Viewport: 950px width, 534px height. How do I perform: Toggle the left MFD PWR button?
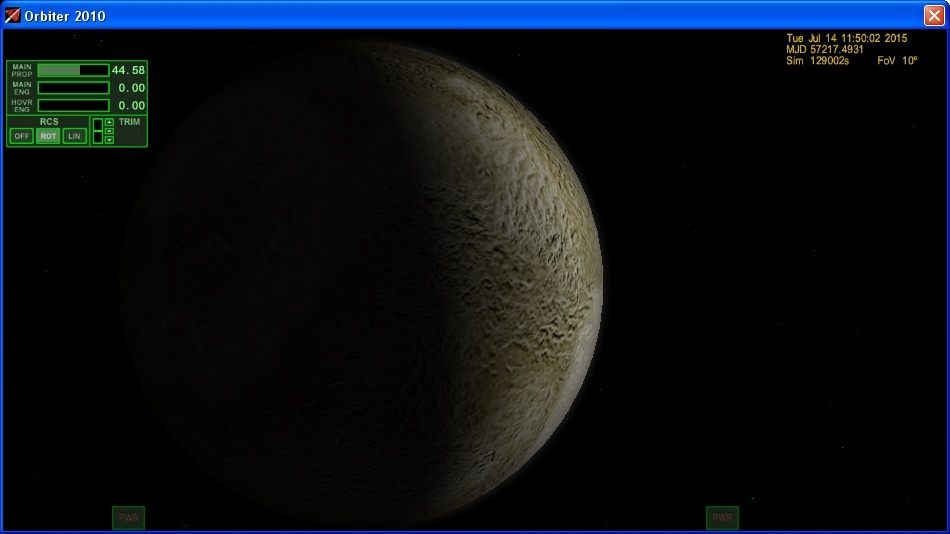(x=128, y=518)
